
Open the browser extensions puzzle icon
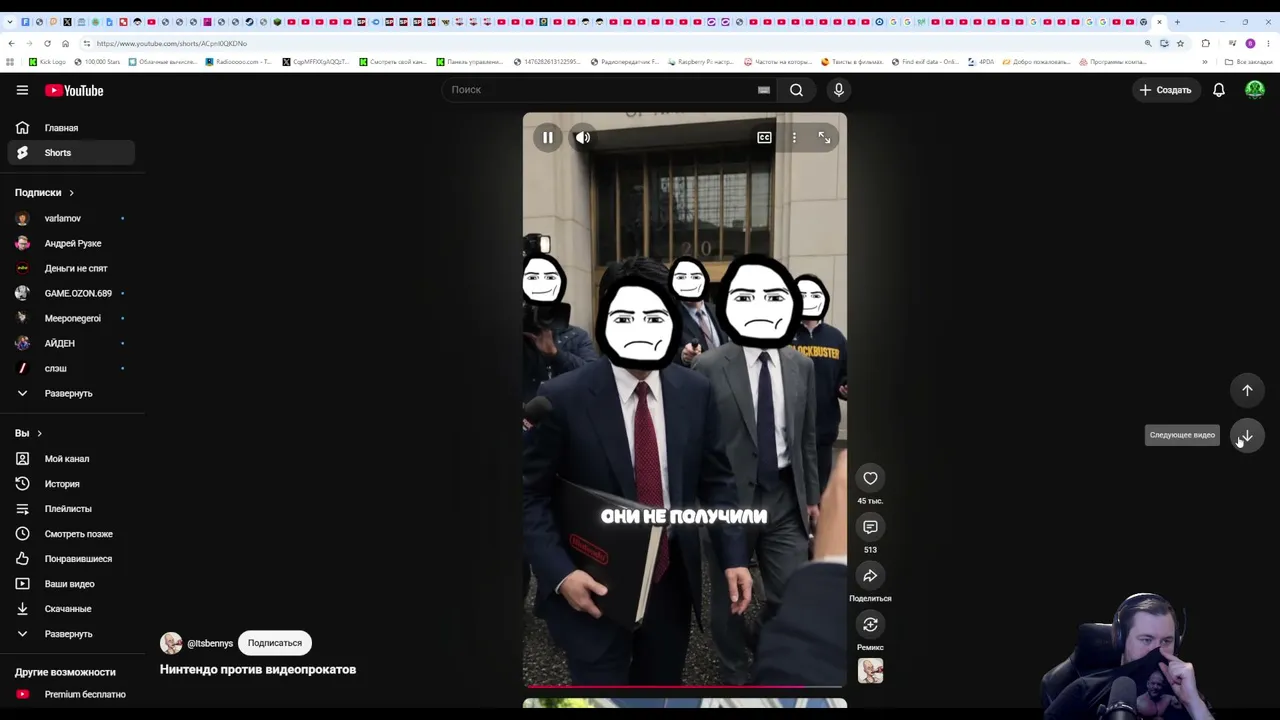(1205, 43)
